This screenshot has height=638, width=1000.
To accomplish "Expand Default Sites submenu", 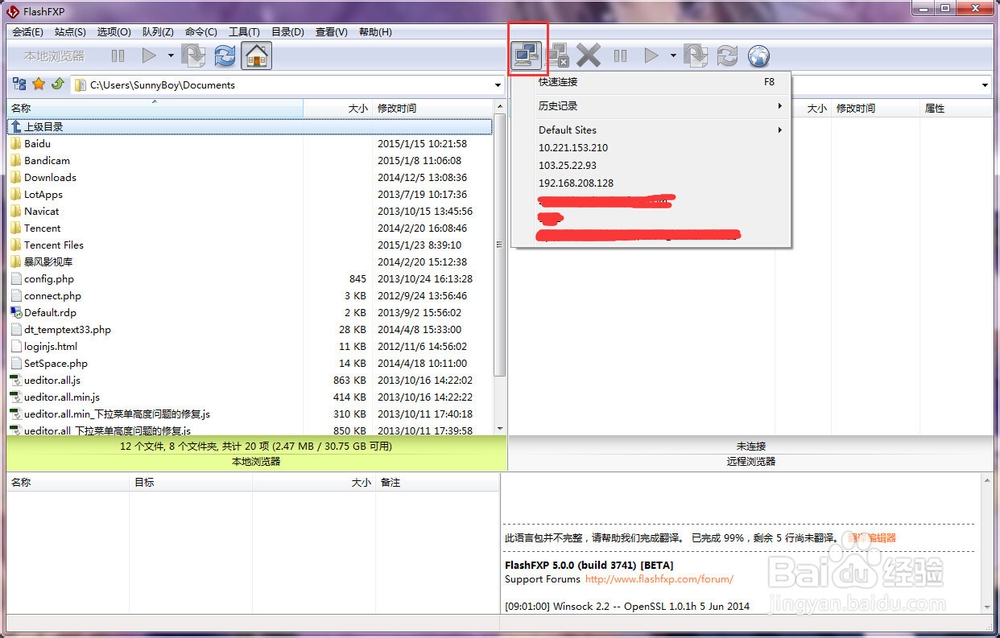I will click(651, 130).
